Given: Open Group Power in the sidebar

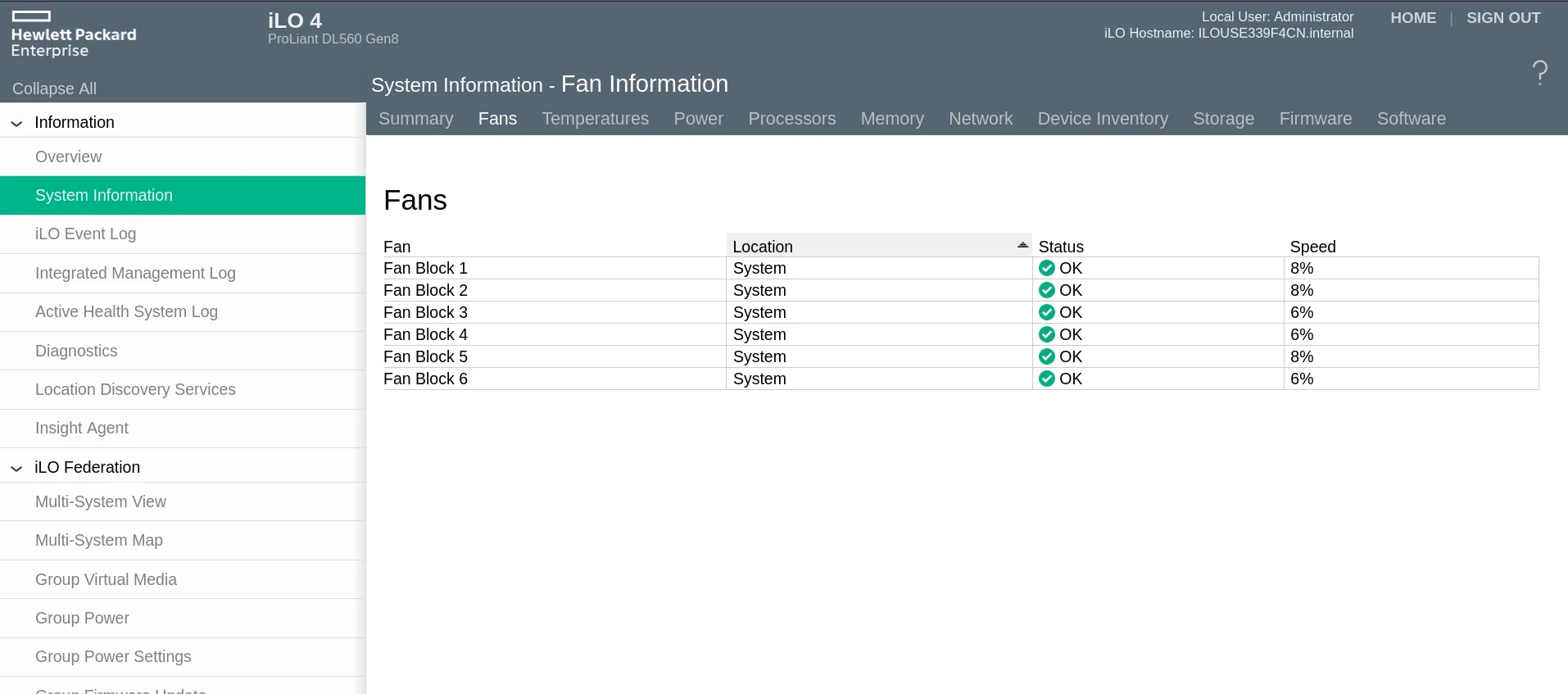Looking at the screenshot, I should coord(183,618).
